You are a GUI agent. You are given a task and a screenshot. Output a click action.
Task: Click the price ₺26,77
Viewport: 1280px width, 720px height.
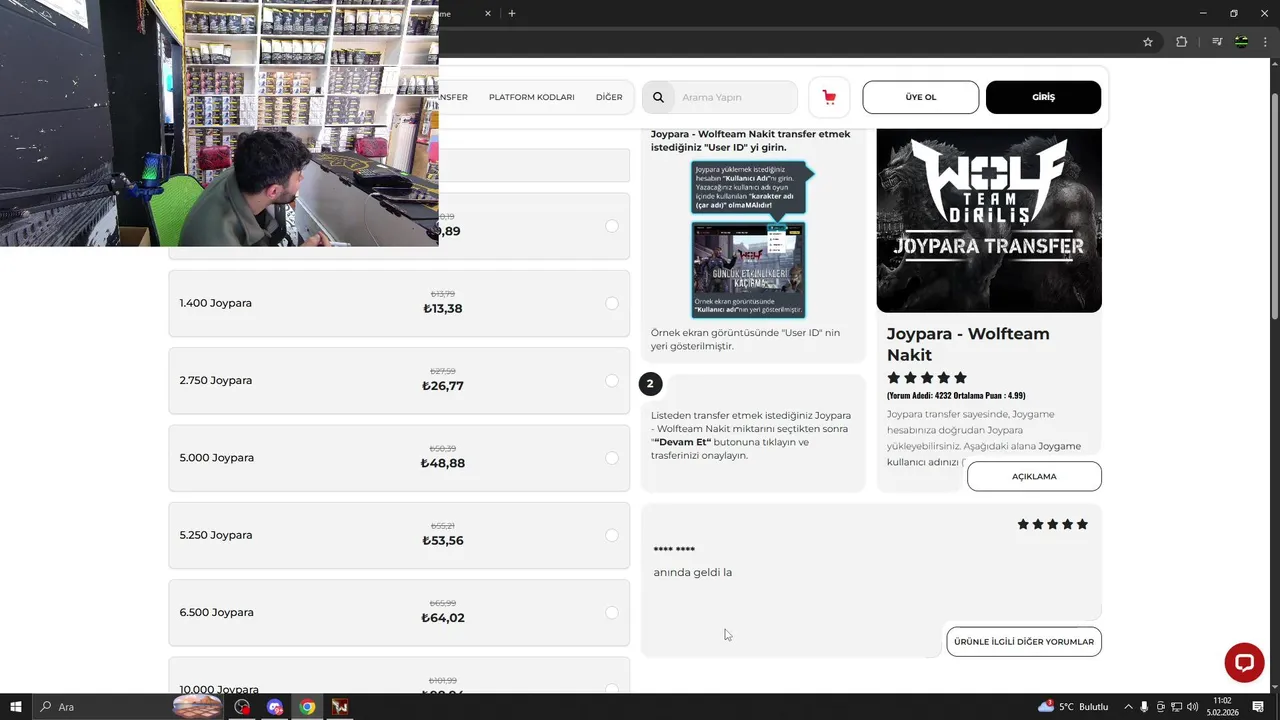coord(443,386)
